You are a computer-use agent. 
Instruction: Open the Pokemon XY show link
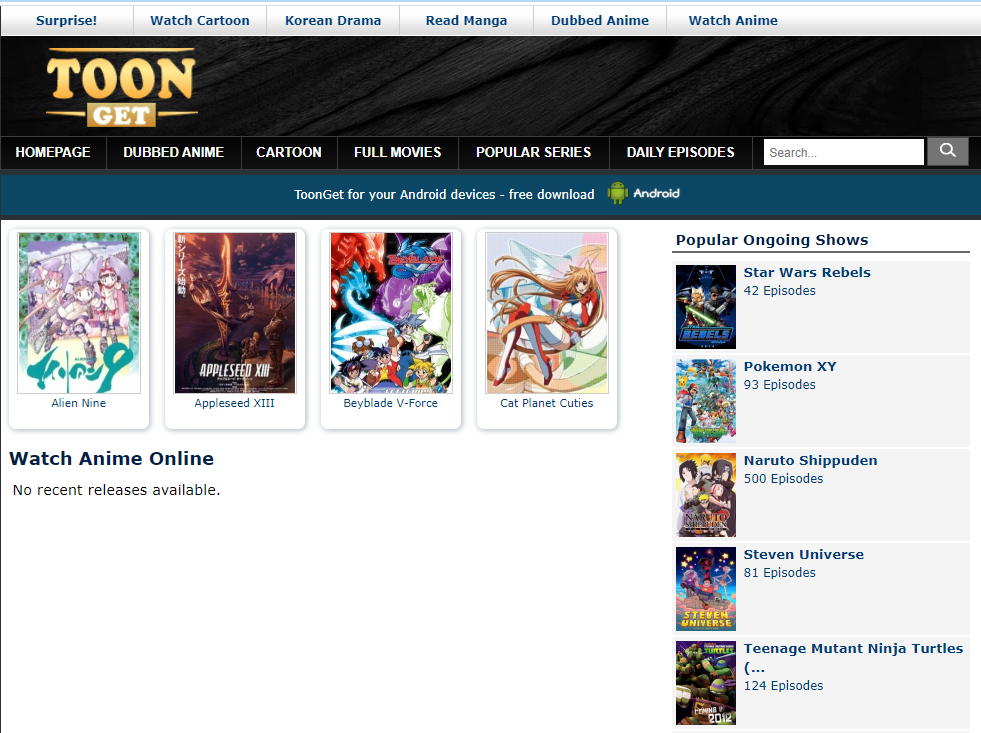[x=790, y=366]
